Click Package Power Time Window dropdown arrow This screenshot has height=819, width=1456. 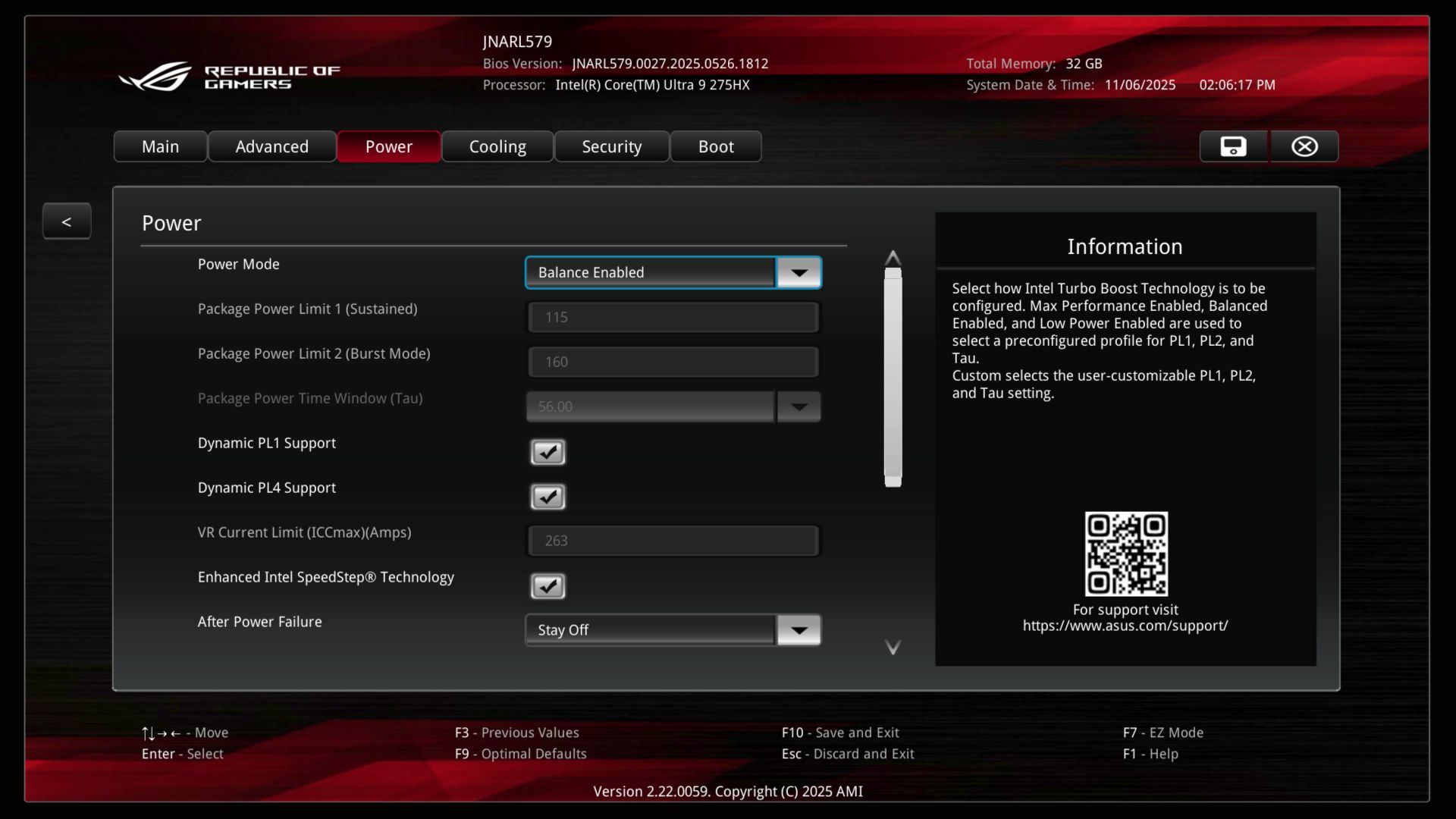799,407
